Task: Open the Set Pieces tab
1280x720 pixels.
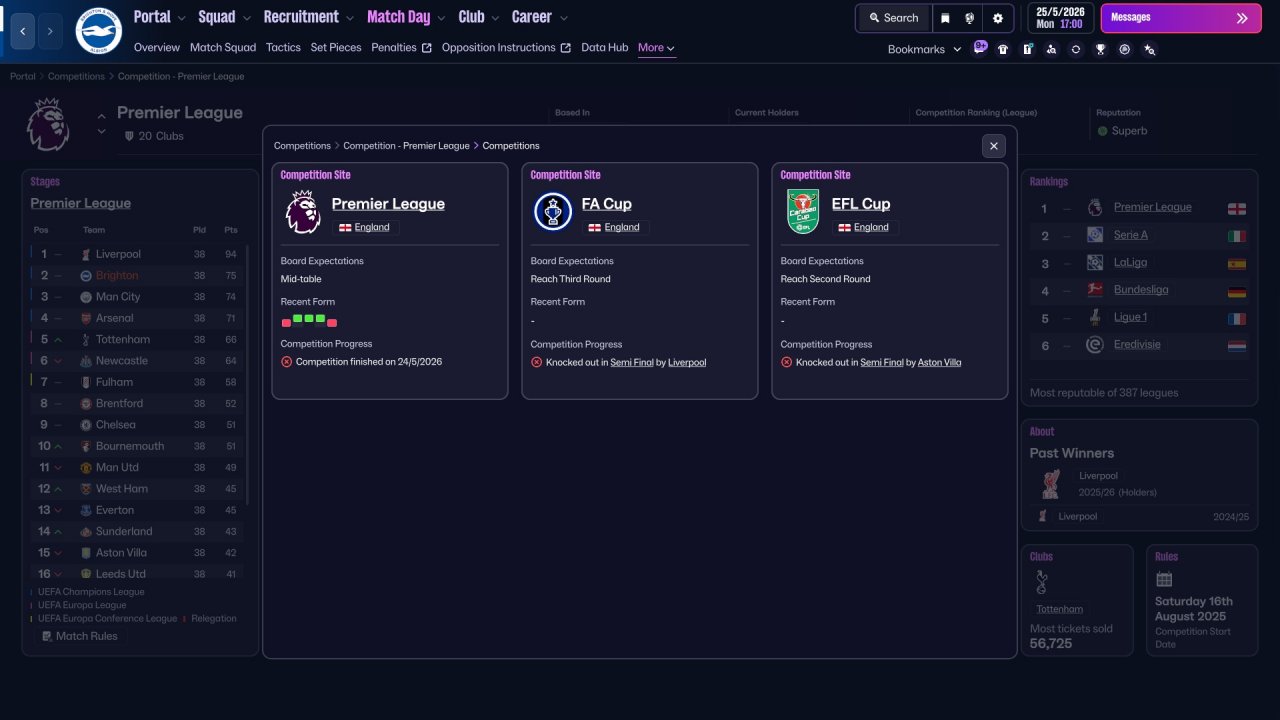Action: coord(336,47)
